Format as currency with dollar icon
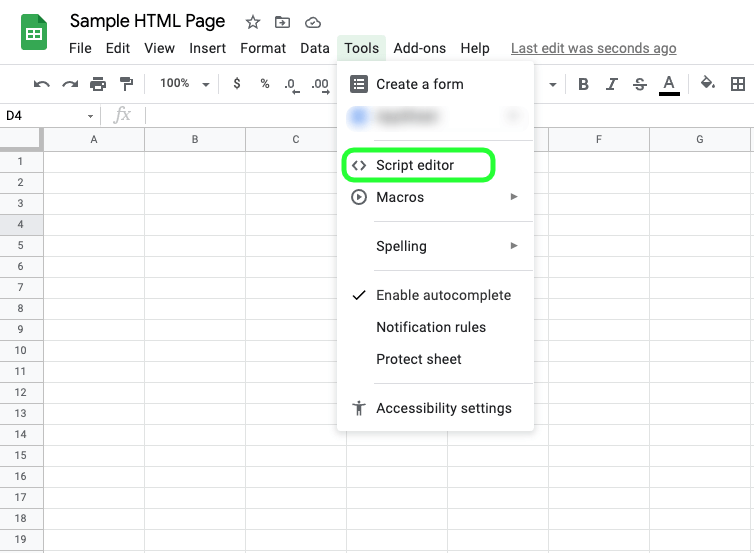Viewport: 754px width, 553px height. click(x=237, y=84)
